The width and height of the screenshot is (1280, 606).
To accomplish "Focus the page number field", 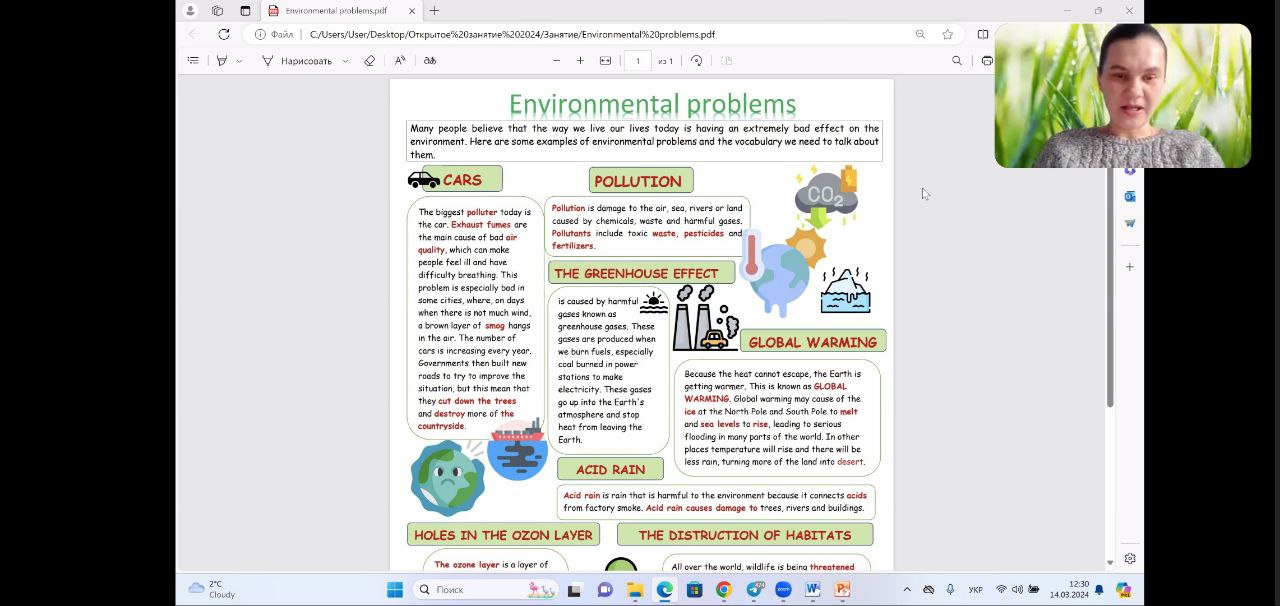I will pos(638,61).
